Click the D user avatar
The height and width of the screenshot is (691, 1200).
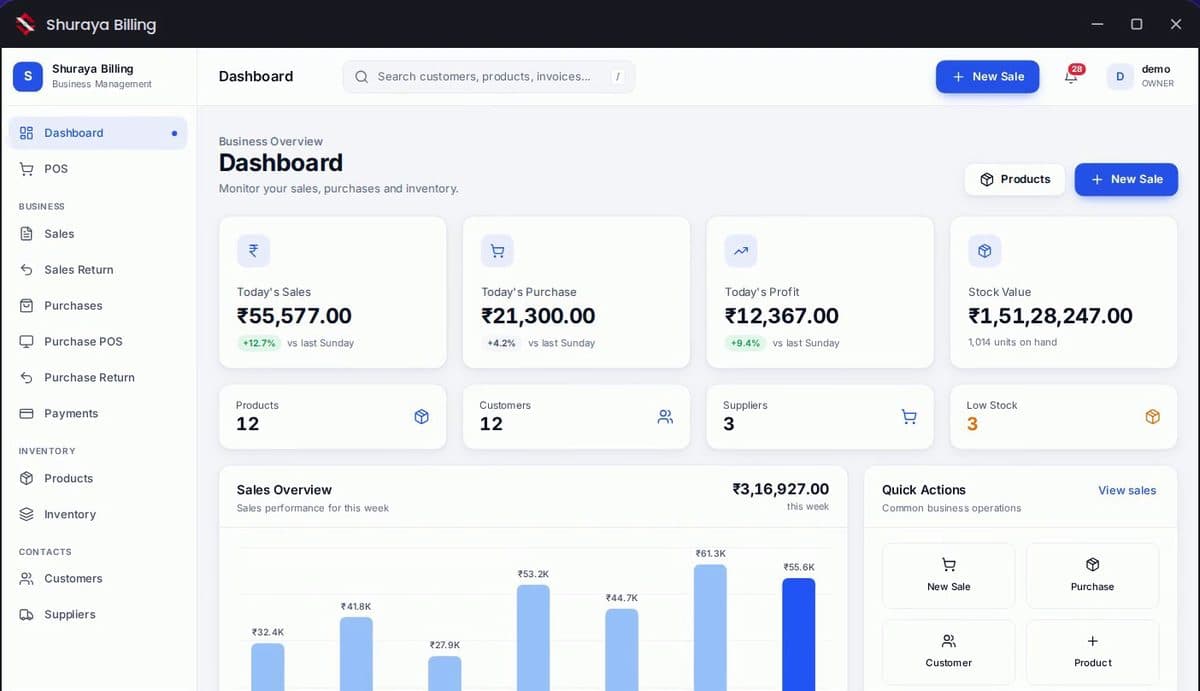pyautogui.click(x=1120, y=77)
